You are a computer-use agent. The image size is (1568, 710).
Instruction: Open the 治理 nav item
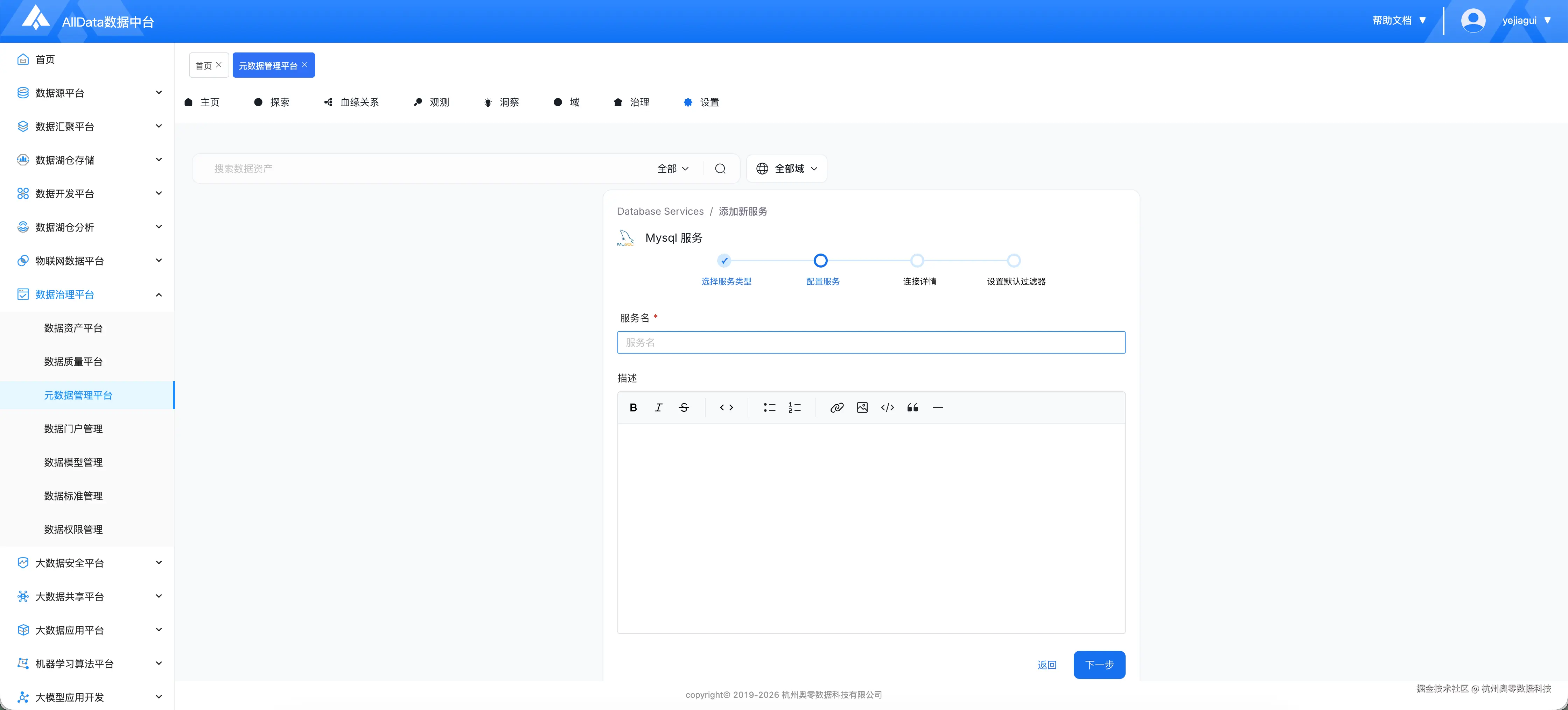[x=632, y=102]
